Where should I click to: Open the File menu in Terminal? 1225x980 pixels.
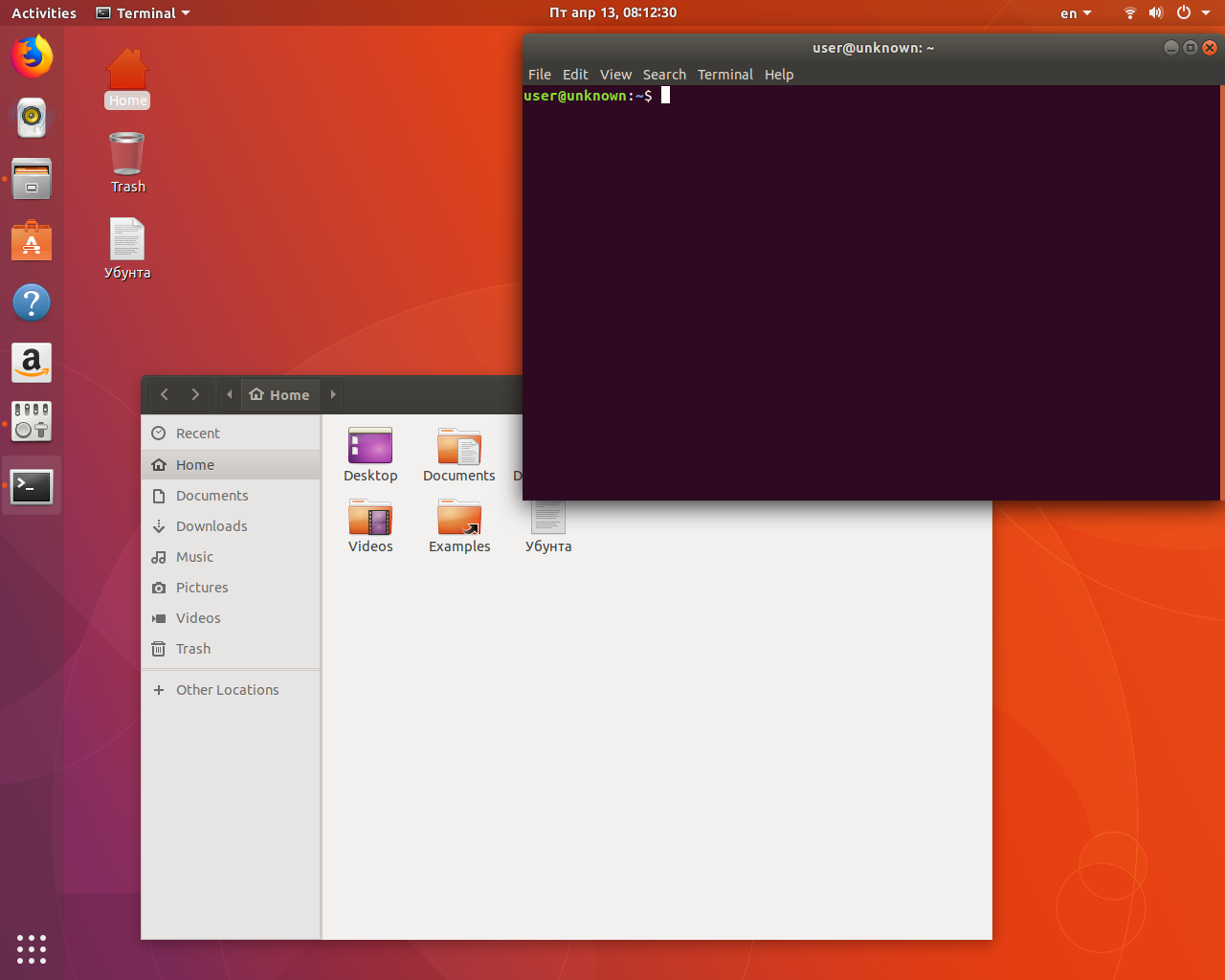539,74
